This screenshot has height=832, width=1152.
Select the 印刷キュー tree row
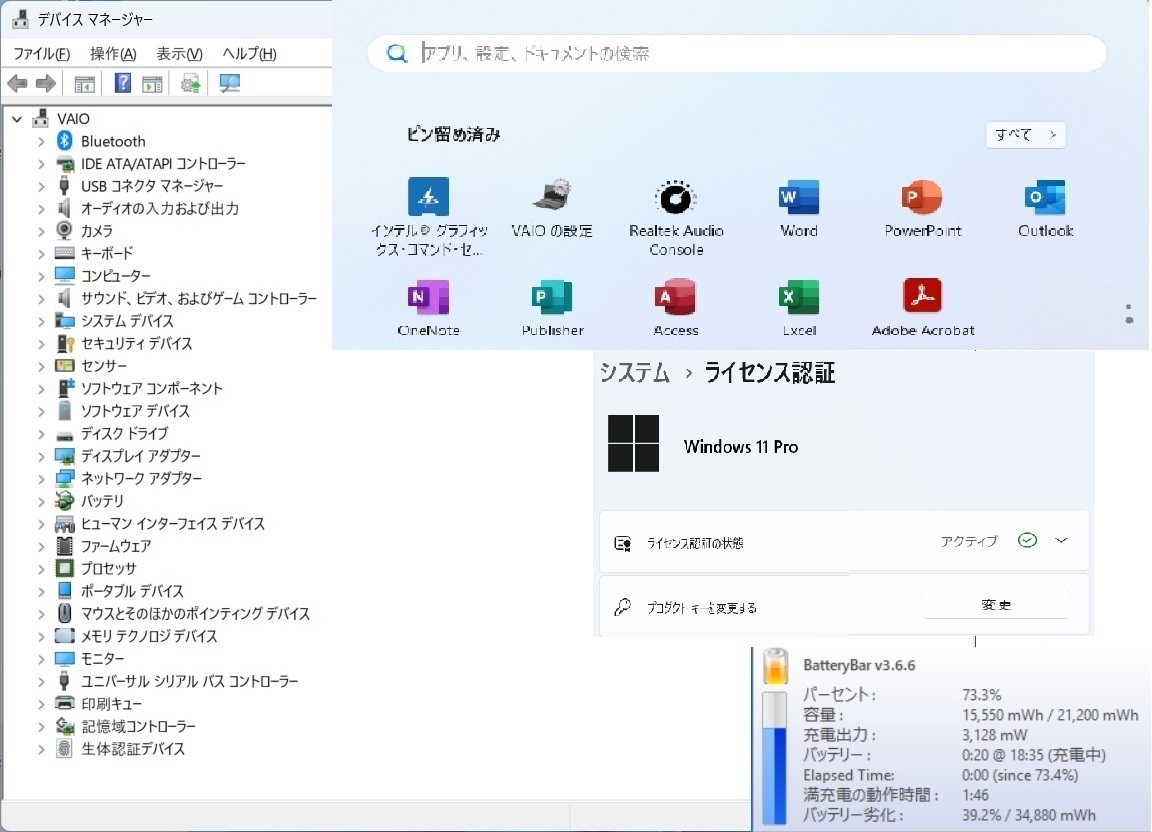(x=112, y=704)
